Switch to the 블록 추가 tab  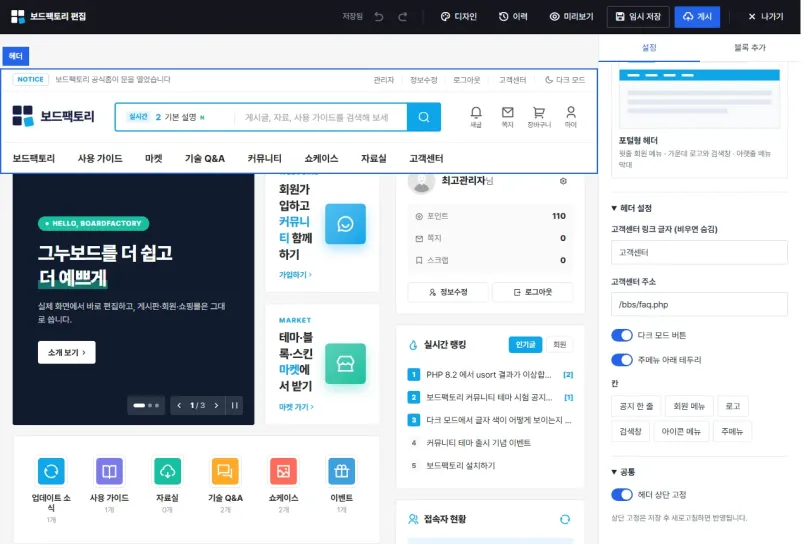pos(750,48)
